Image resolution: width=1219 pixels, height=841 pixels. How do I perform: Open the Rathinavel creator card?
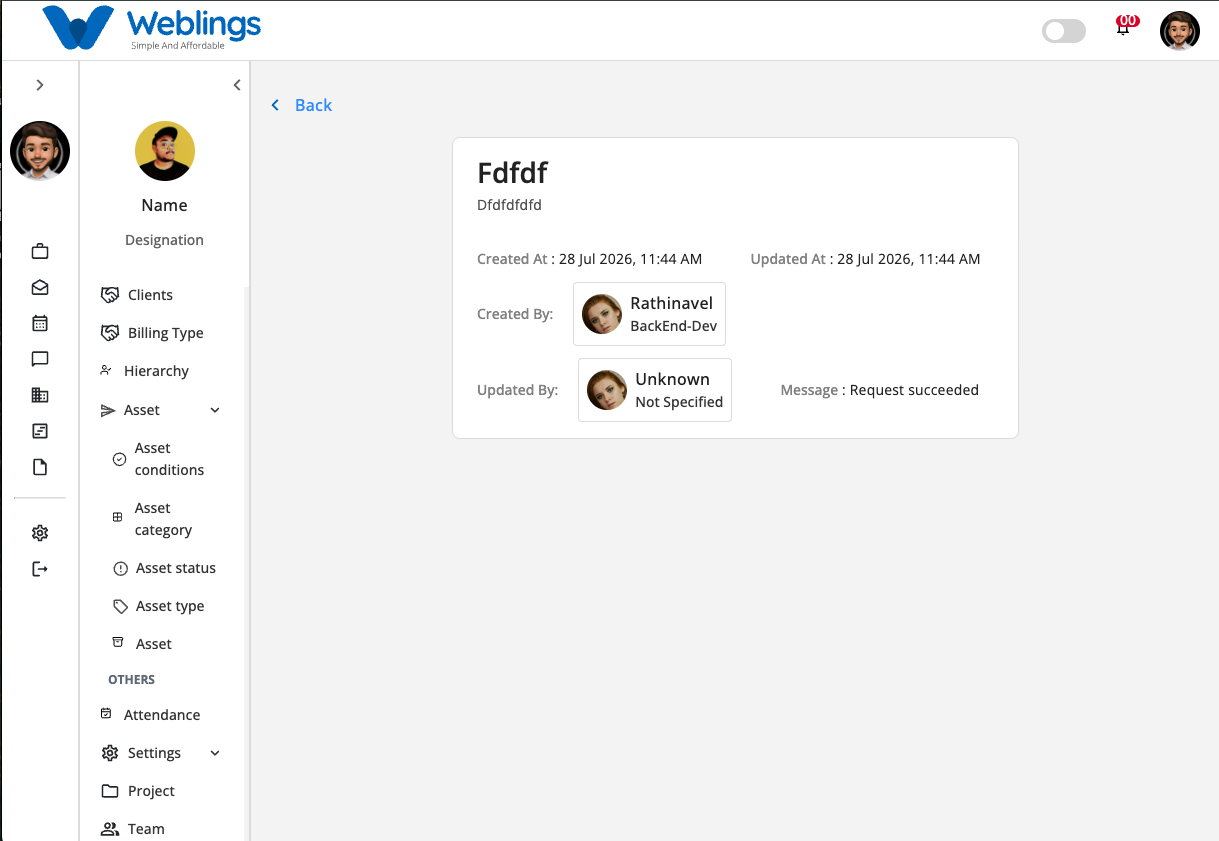(649, 314)
